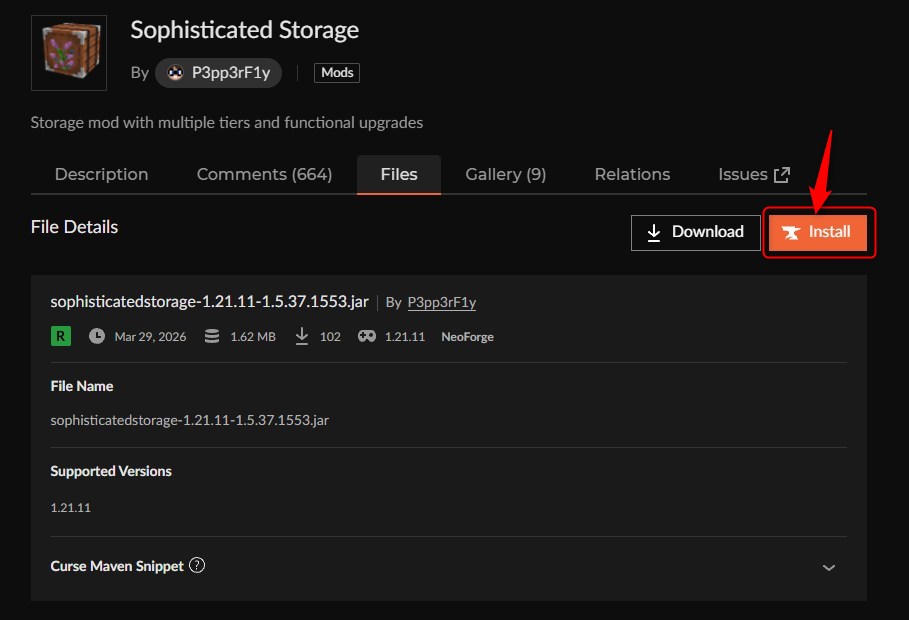Click the game controller icon beside 1.21.11
This screenshot has width=909, height=620.
click(367, 336)
